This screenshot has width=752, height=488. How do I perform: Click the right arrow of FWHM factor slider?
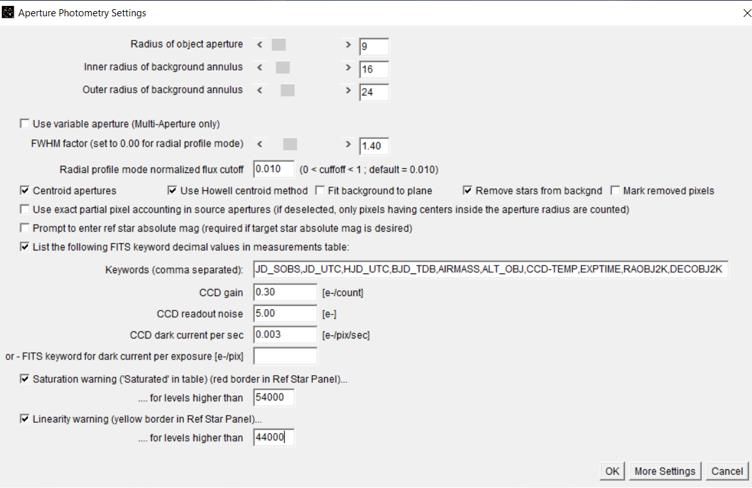click(348, 145)
